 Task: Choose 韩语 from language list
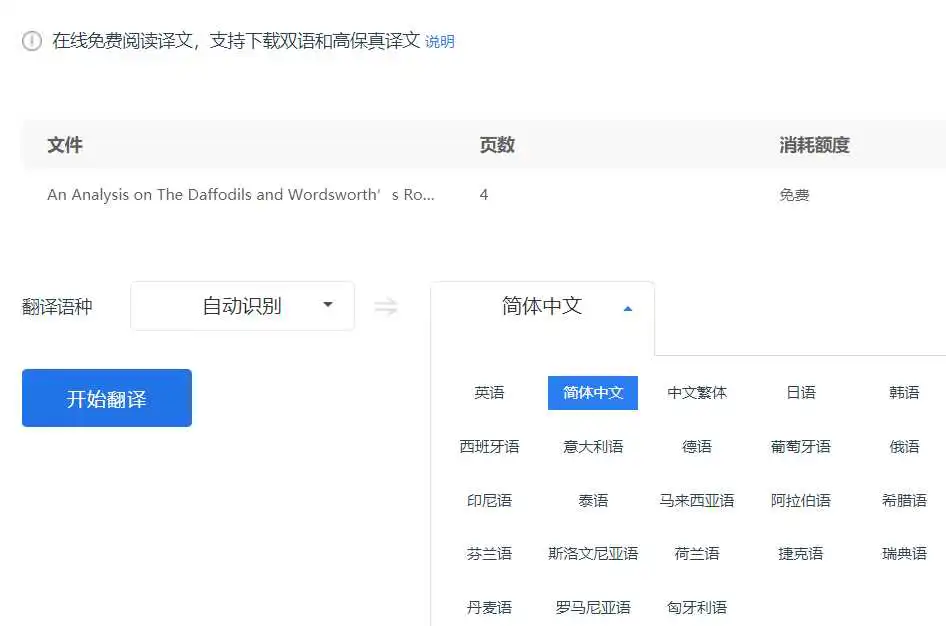point(904,393)
